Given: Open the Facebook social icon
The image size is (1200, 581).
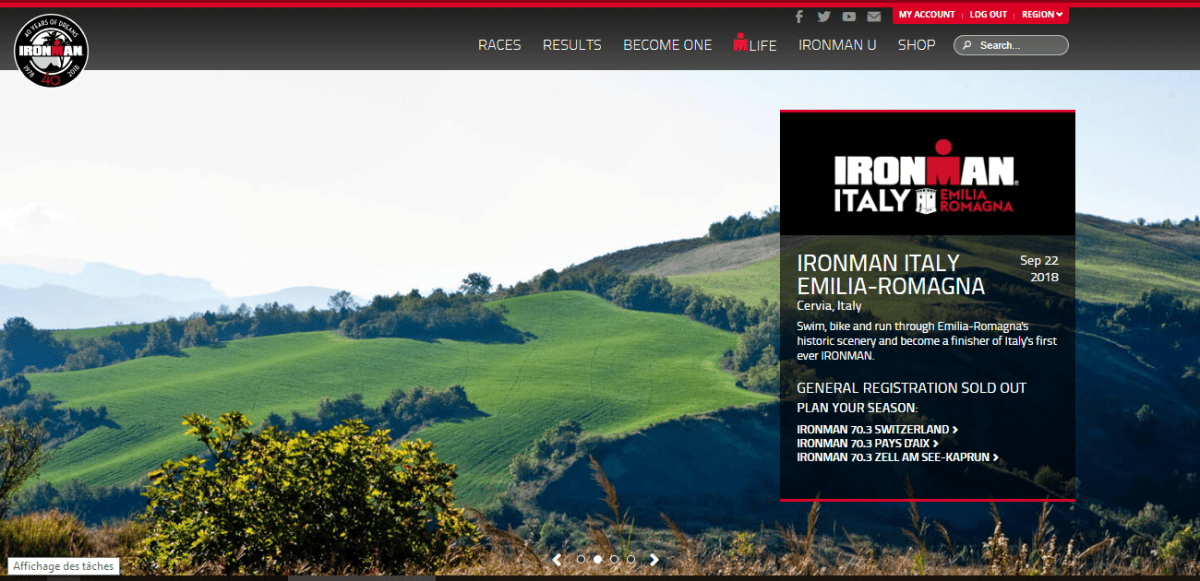Looking at the screenshot, I should click(x=799, y=16).
